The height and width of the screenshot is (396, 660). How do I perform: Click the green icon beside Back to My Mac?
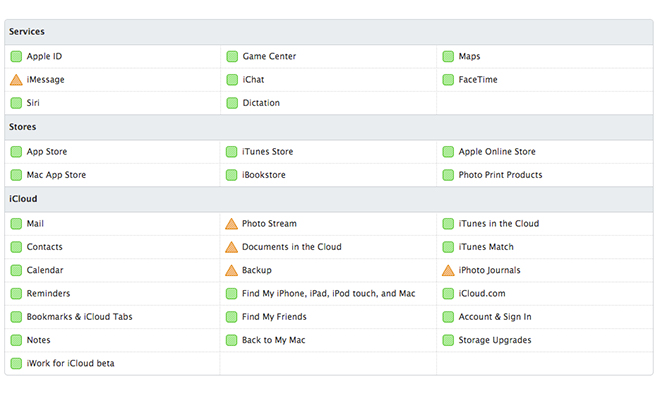point(232,340)
